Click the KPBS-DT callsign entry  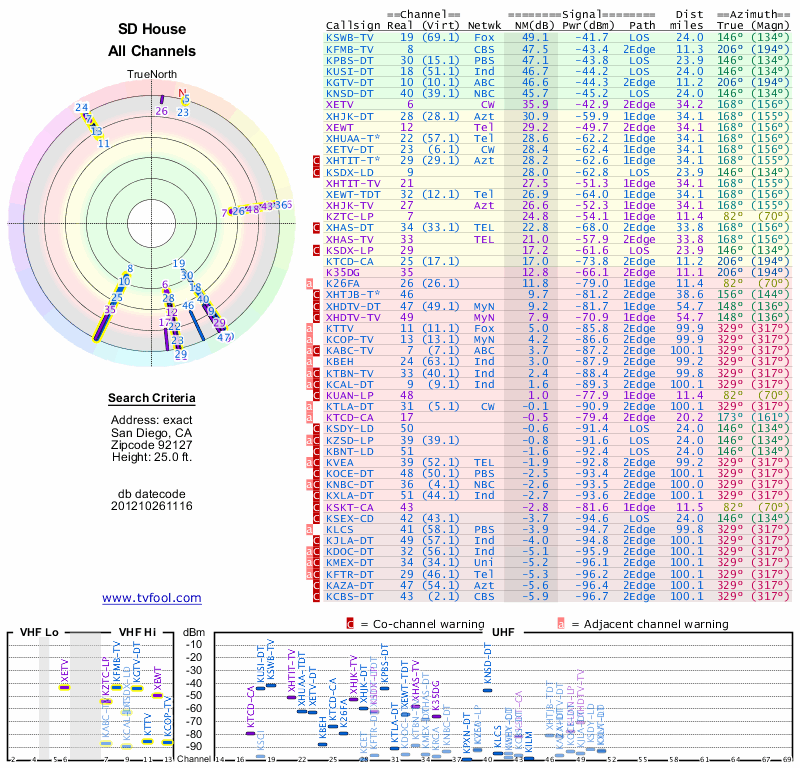pos(350,59)
